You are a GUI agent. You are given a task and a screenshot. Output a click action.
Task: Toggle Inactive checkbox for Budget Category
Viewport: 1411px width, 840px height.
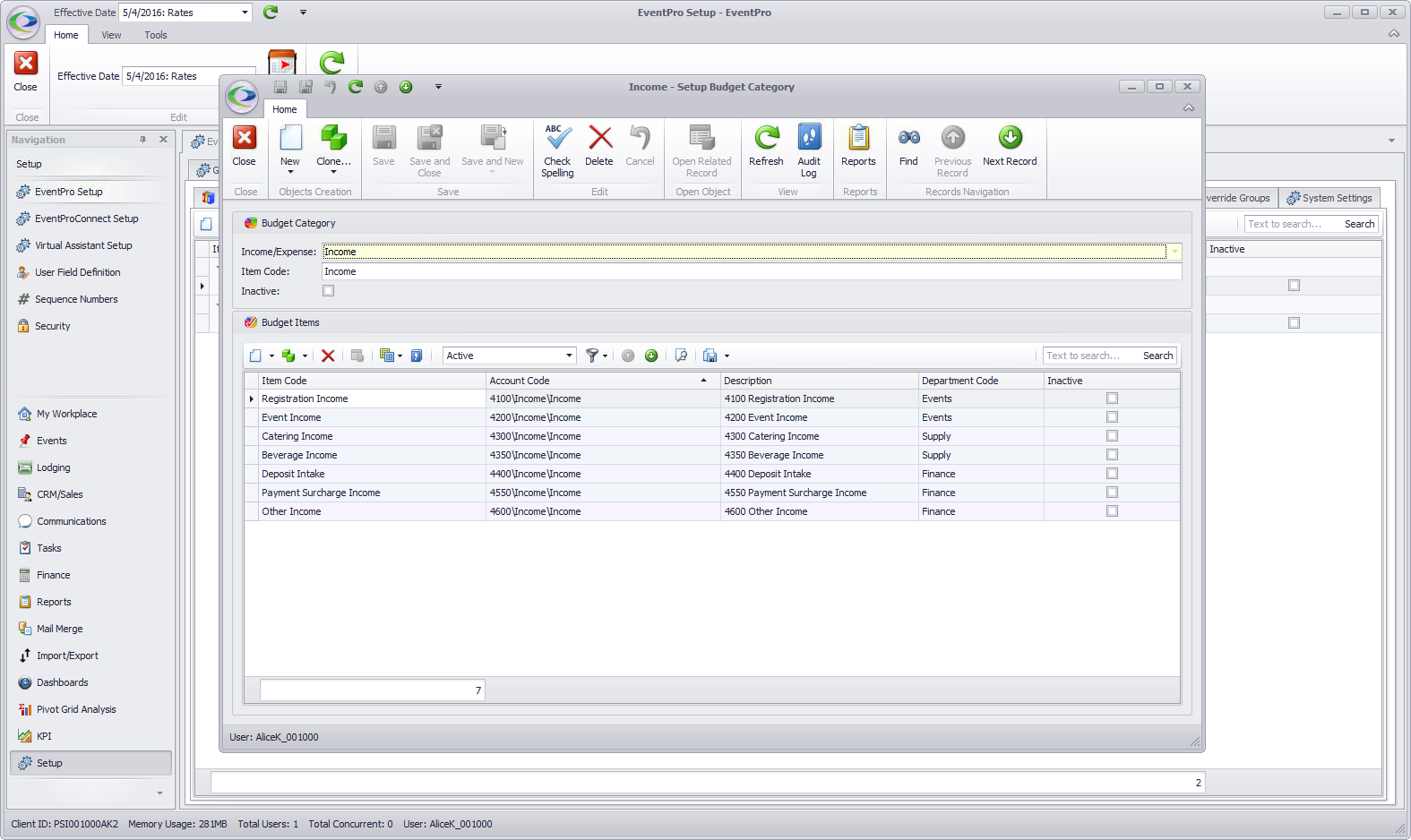pyautogui.click(x=328, y=291)
